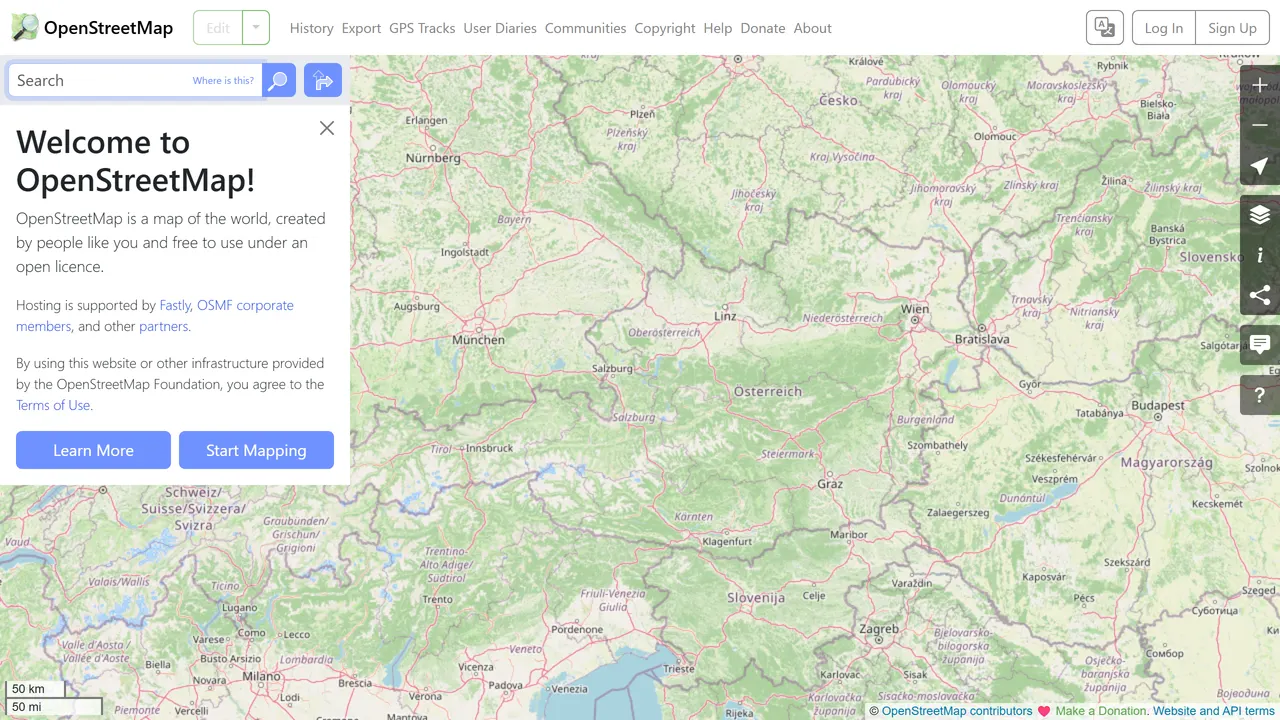Viewport: 1280px width, 720px height.
Task: Add a map note with the speech bubble icon
Action: pos(1260,345)
